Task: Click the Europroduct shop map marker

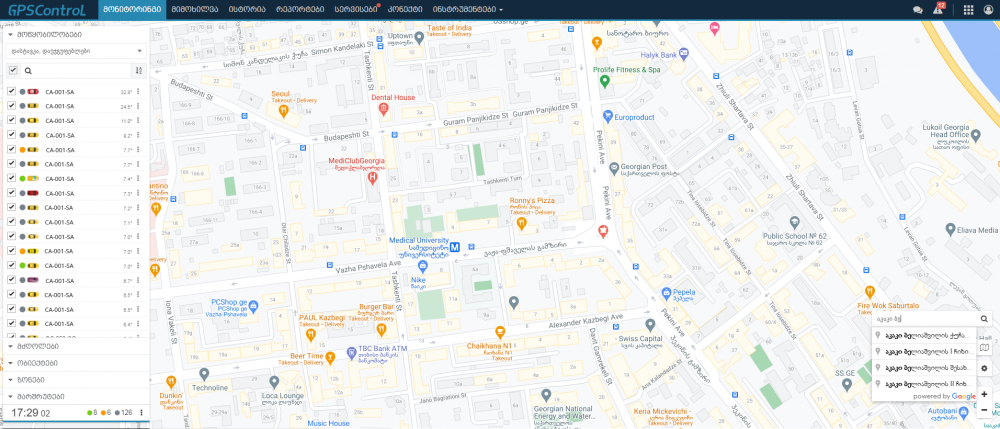Action: pyautogui.click(x=608, y=117)
